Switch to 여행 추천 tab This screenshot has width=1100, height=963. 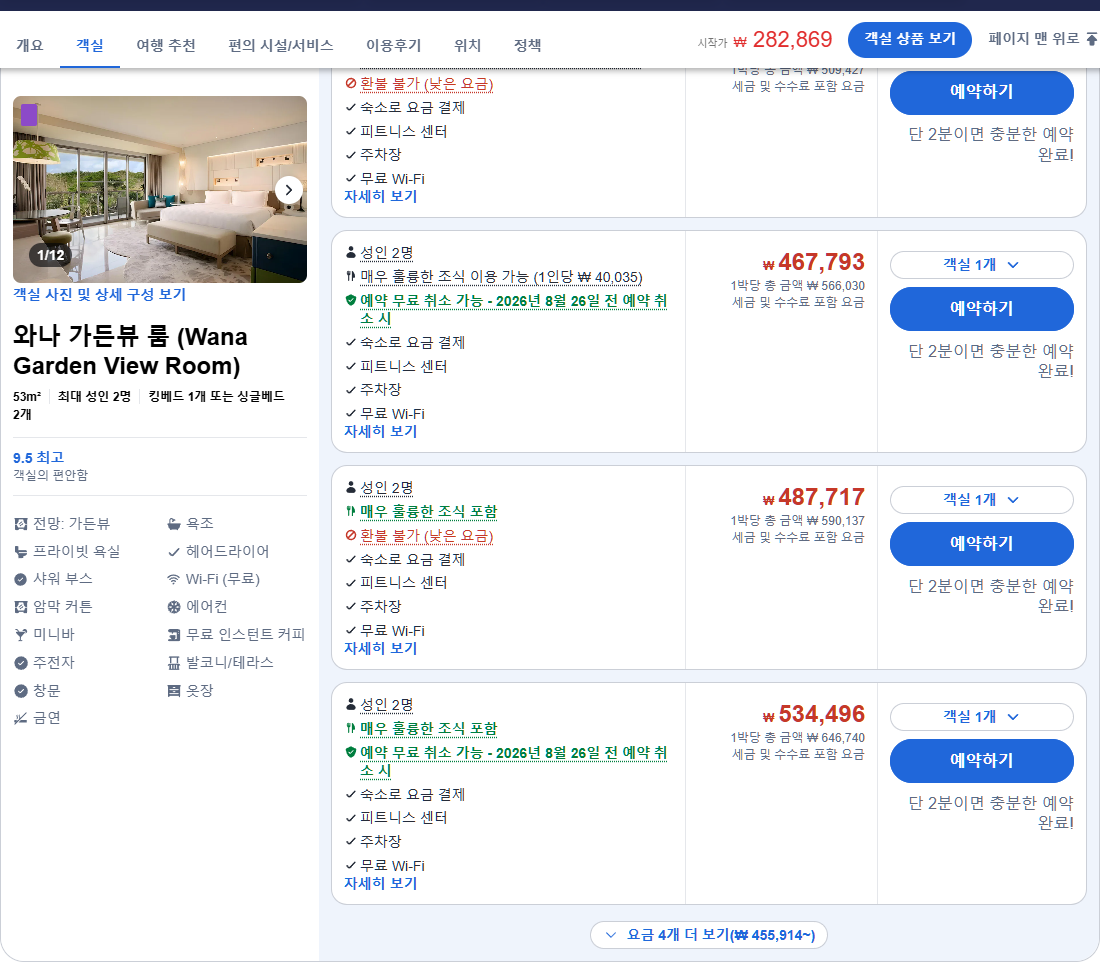pos(166,46)
